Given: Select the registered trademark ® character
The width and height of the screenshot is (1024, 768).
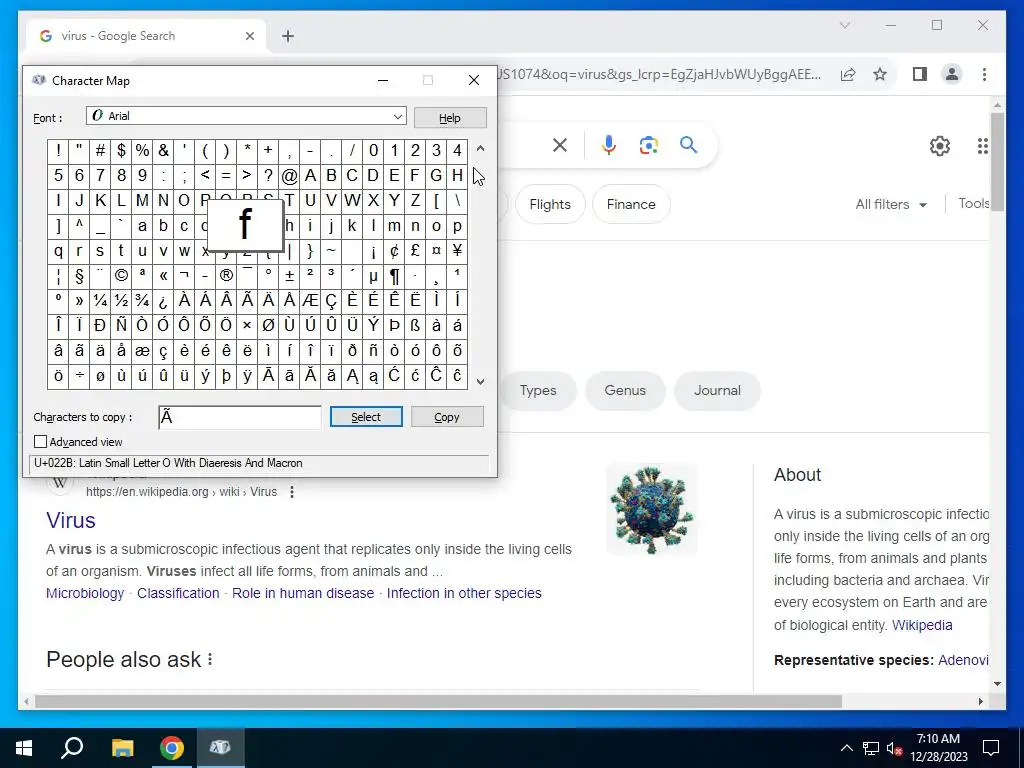Looking at the screenshot, I should (x=226, y=276).
